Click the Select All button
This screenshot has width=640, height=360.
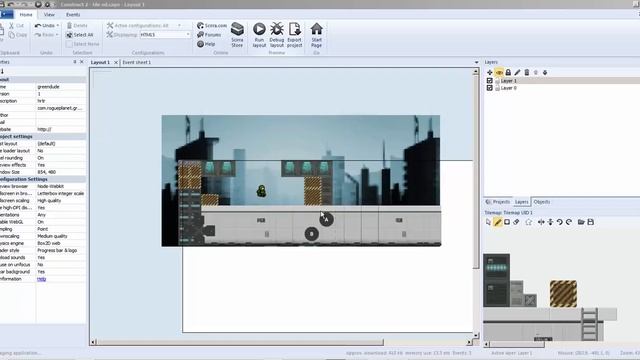(80, 35)
